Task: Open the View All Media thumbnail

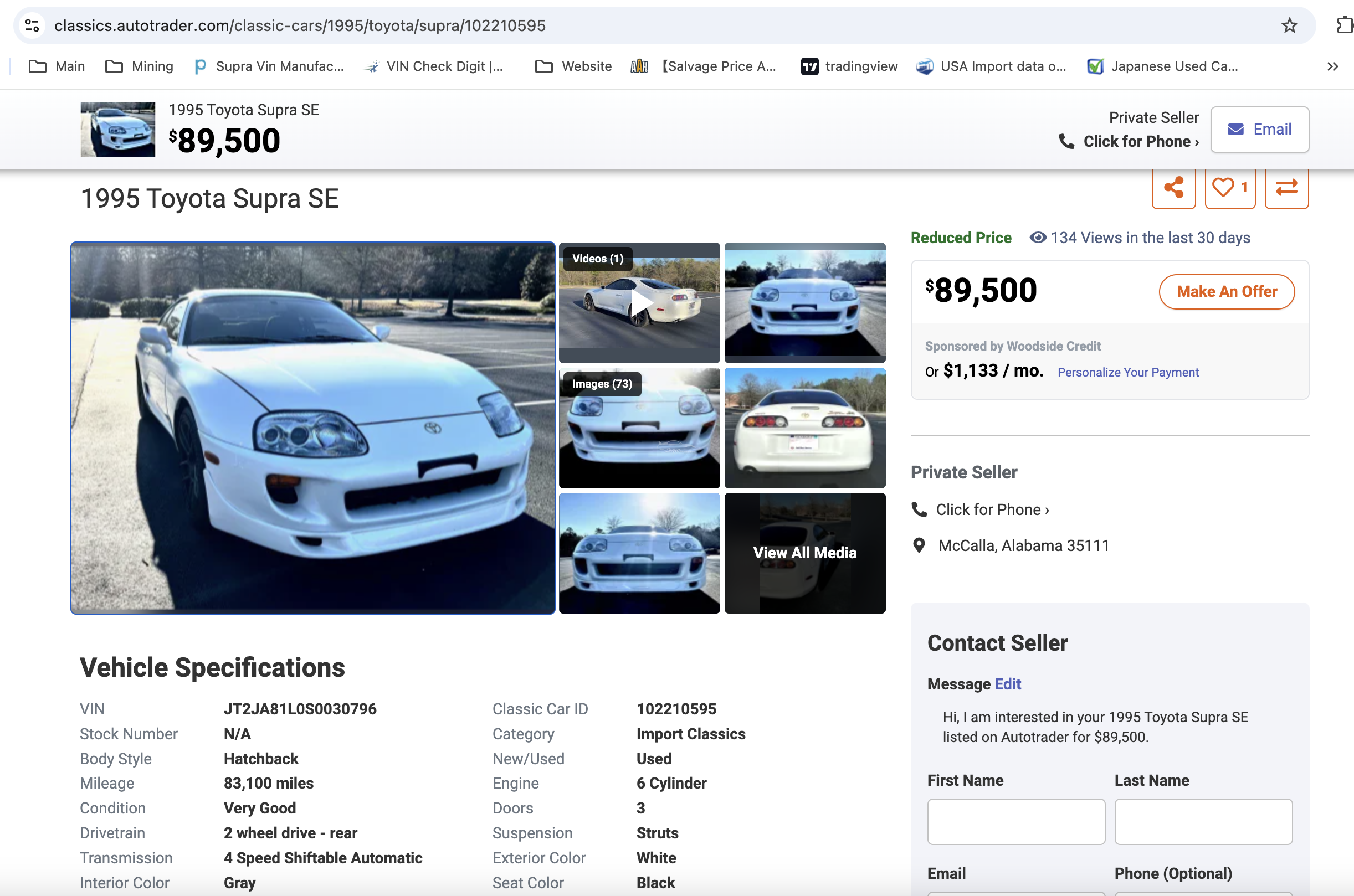Action: tap(804, 553)
